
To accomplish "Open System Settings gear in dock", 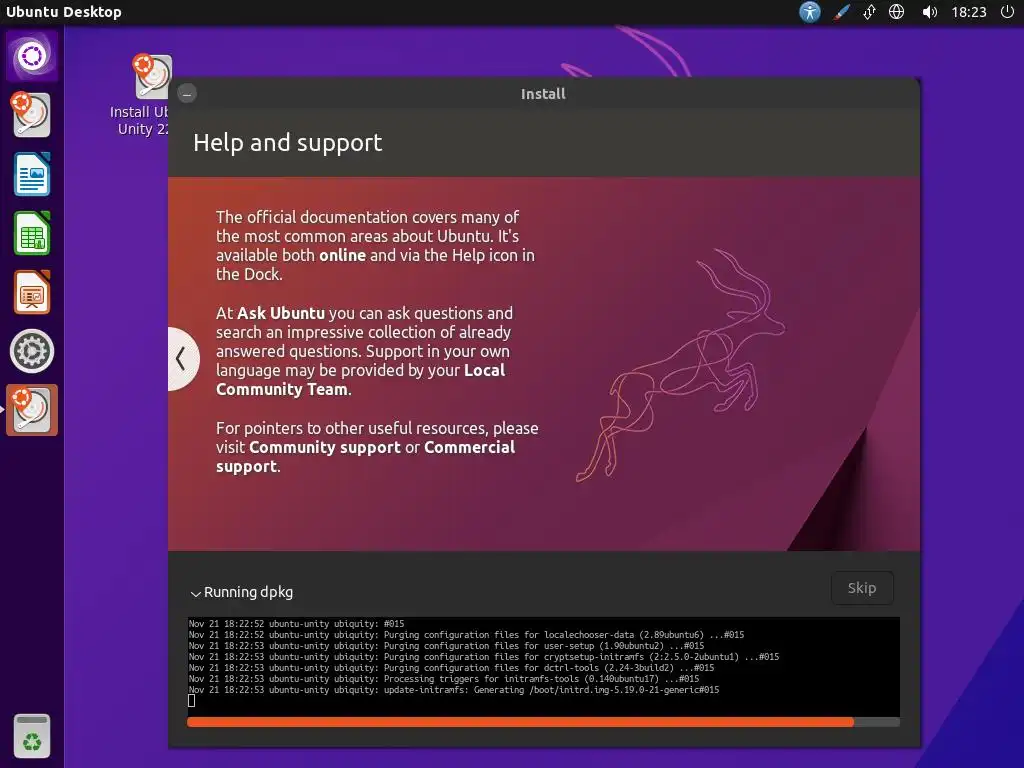I will click(x=31, y=351).
